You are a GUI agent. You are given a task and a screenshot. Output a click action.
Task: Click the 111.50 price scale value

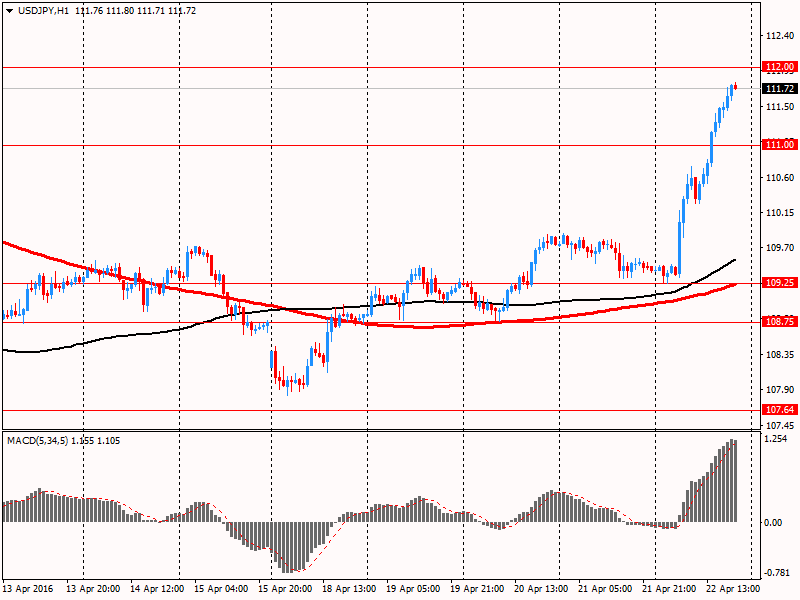coord(780,107)
